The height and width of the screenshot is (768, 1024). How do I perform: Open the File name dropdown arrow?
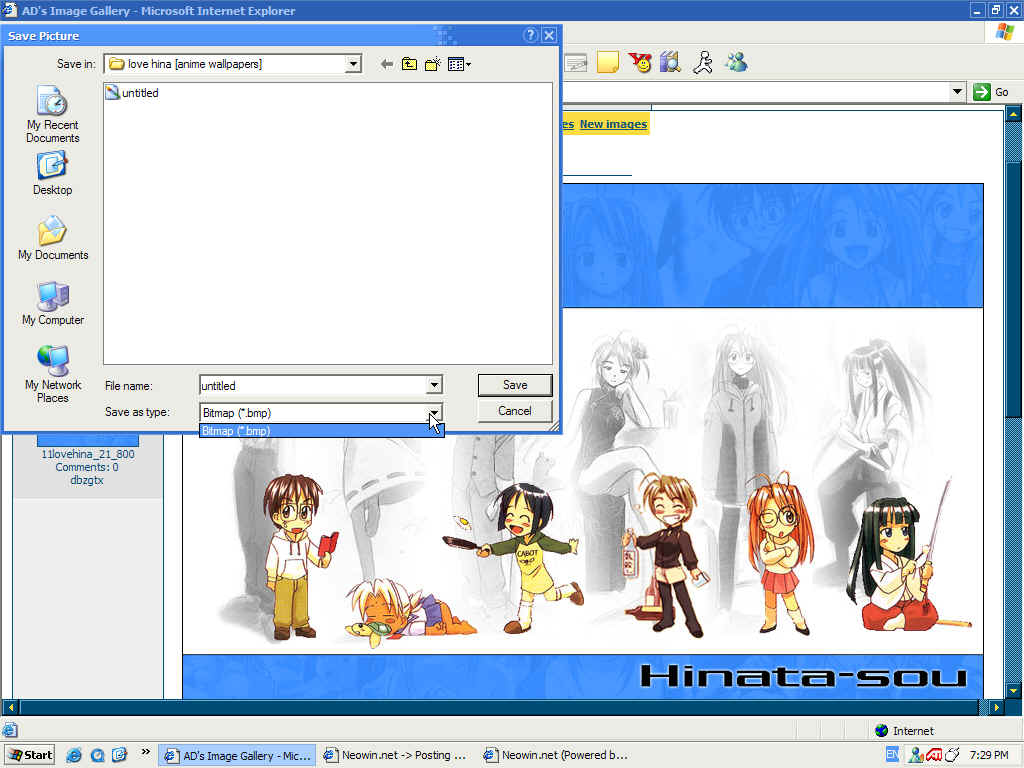point(434,385)
